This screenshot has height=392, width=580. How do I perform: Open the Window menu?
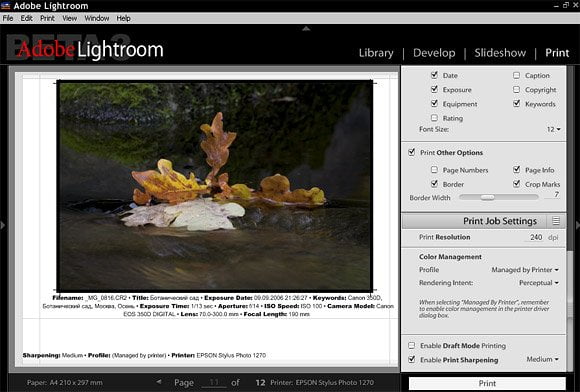tap(97, 18)
